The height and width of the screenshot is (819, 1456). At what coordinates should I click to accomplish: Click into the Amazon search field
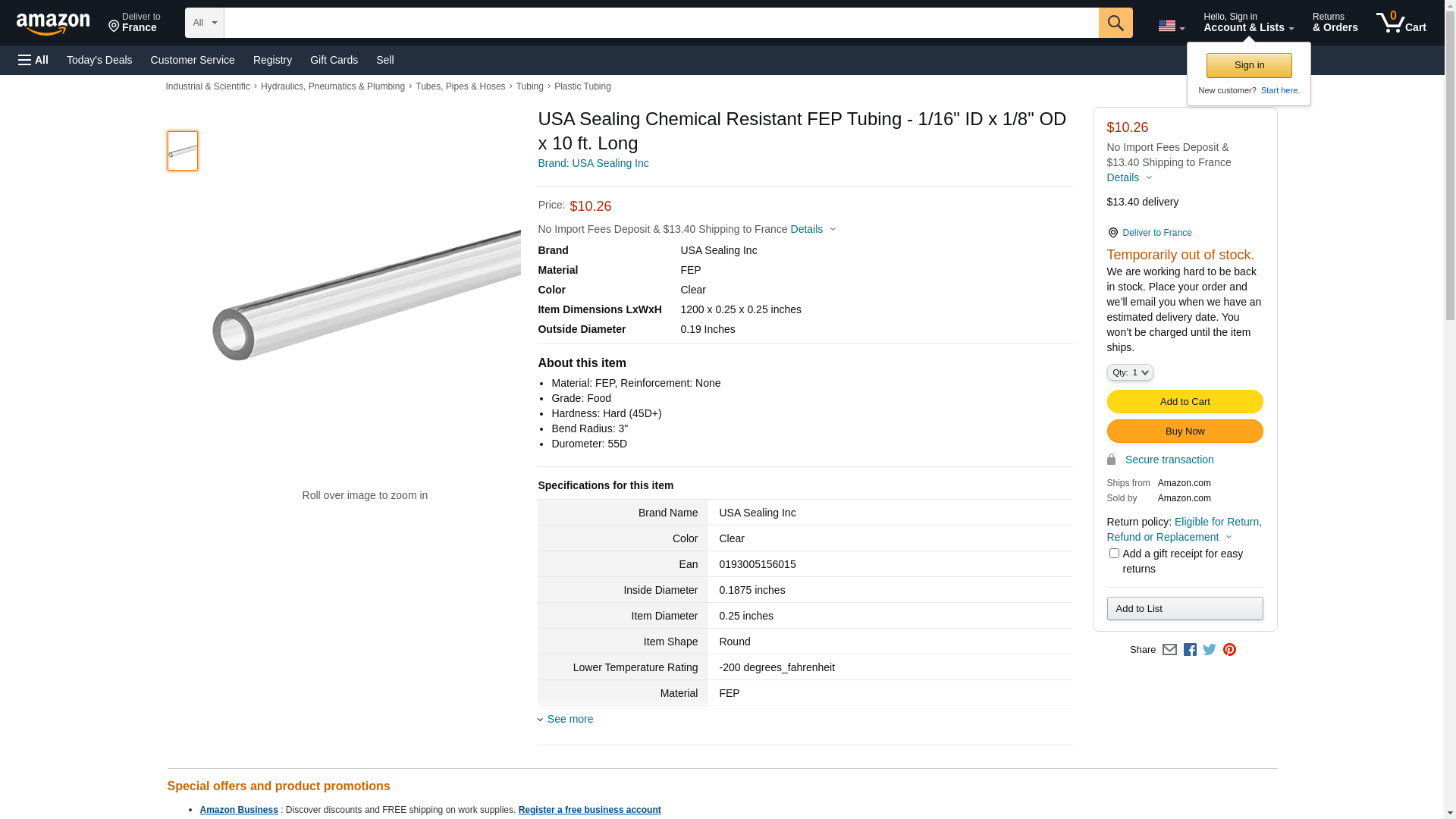661,23
